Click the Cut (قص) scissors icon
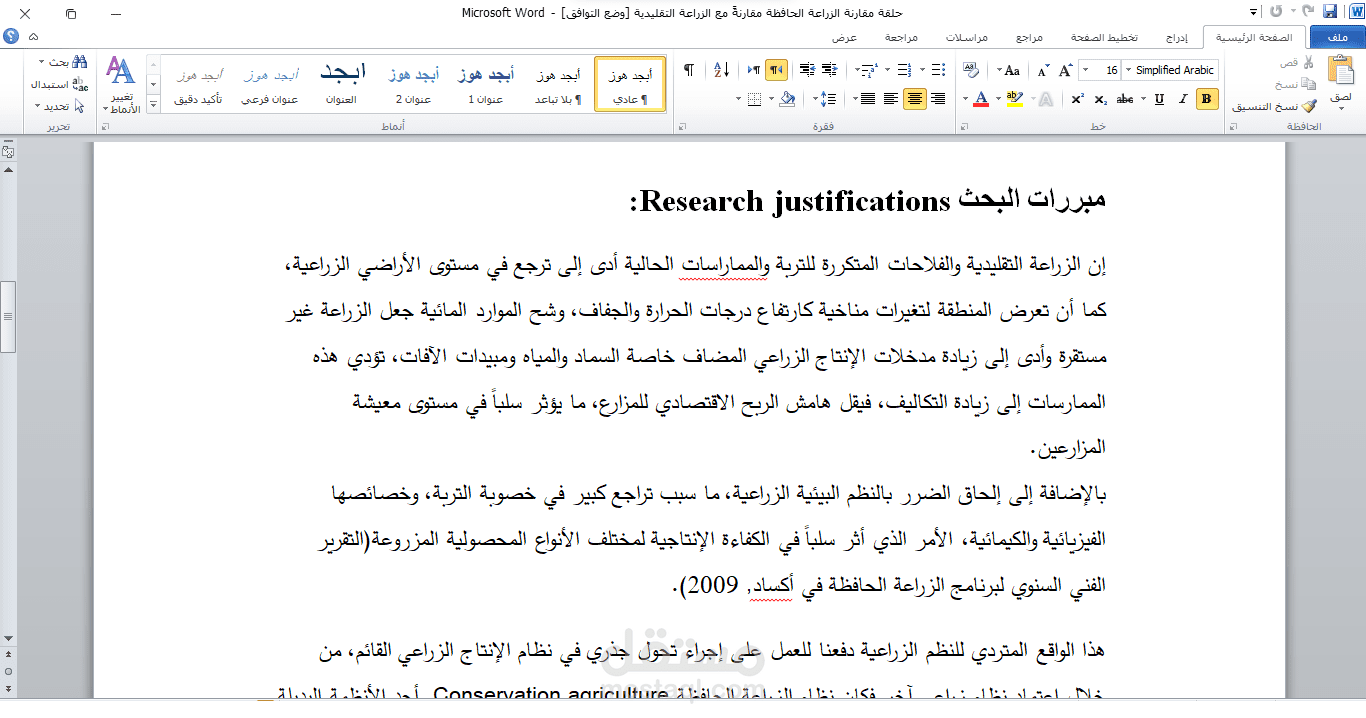 point(1308,63)
